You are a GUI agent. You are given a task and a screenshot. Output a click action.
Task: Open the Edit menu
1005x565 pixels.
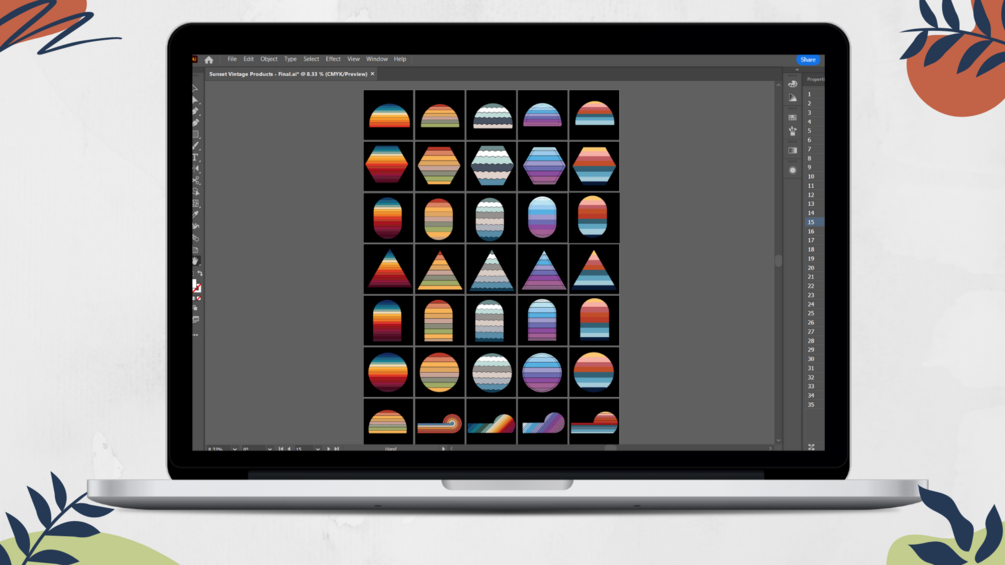pos(248,59)
